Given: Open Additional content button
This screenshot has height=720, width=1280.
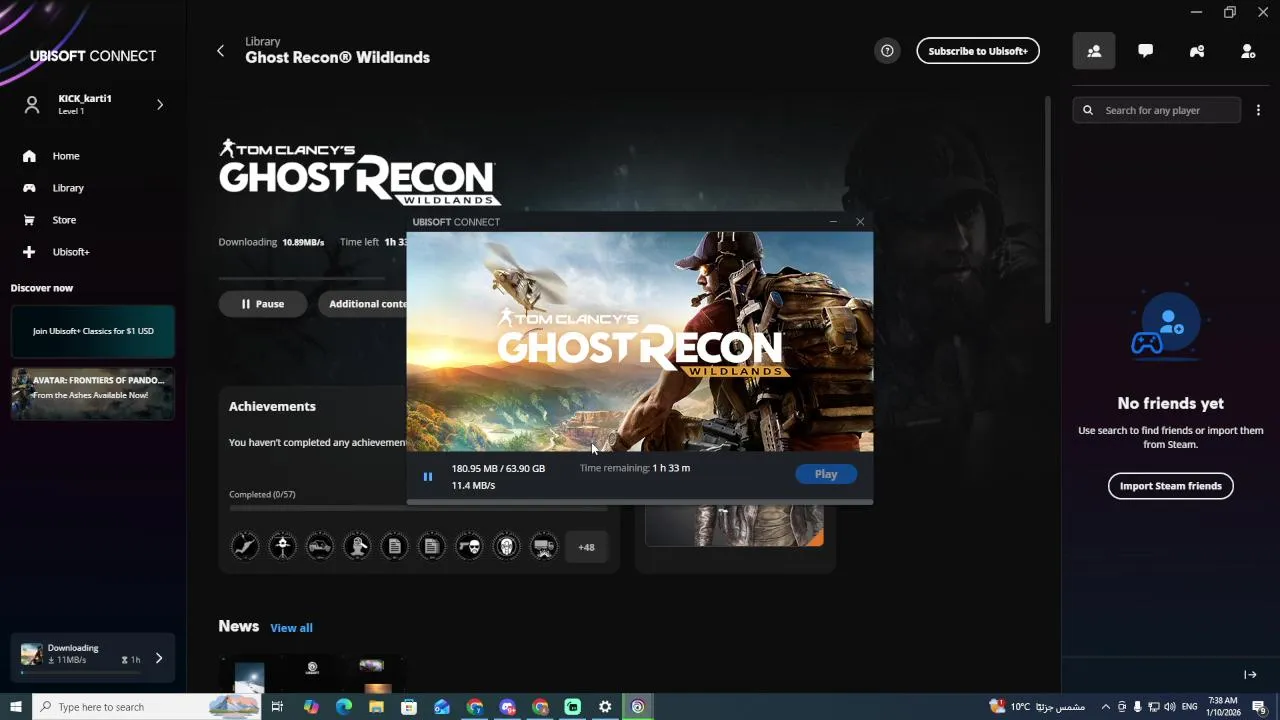Looking at the screenshot, I should (362, 304).
